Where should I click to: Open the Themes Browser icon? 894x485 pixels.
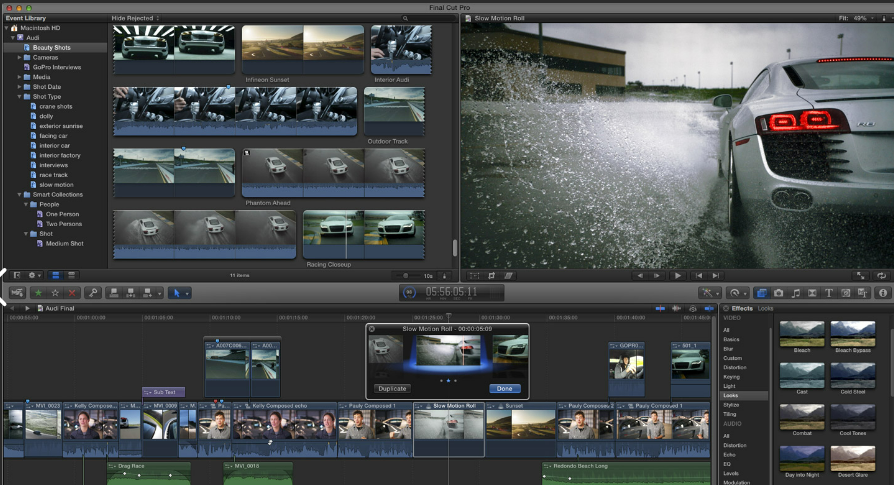862,293
